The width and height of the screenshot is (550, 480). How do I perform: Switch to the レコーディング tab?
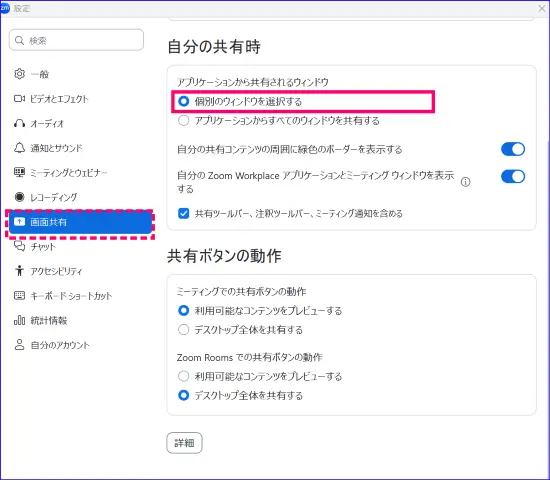[80, 197]
